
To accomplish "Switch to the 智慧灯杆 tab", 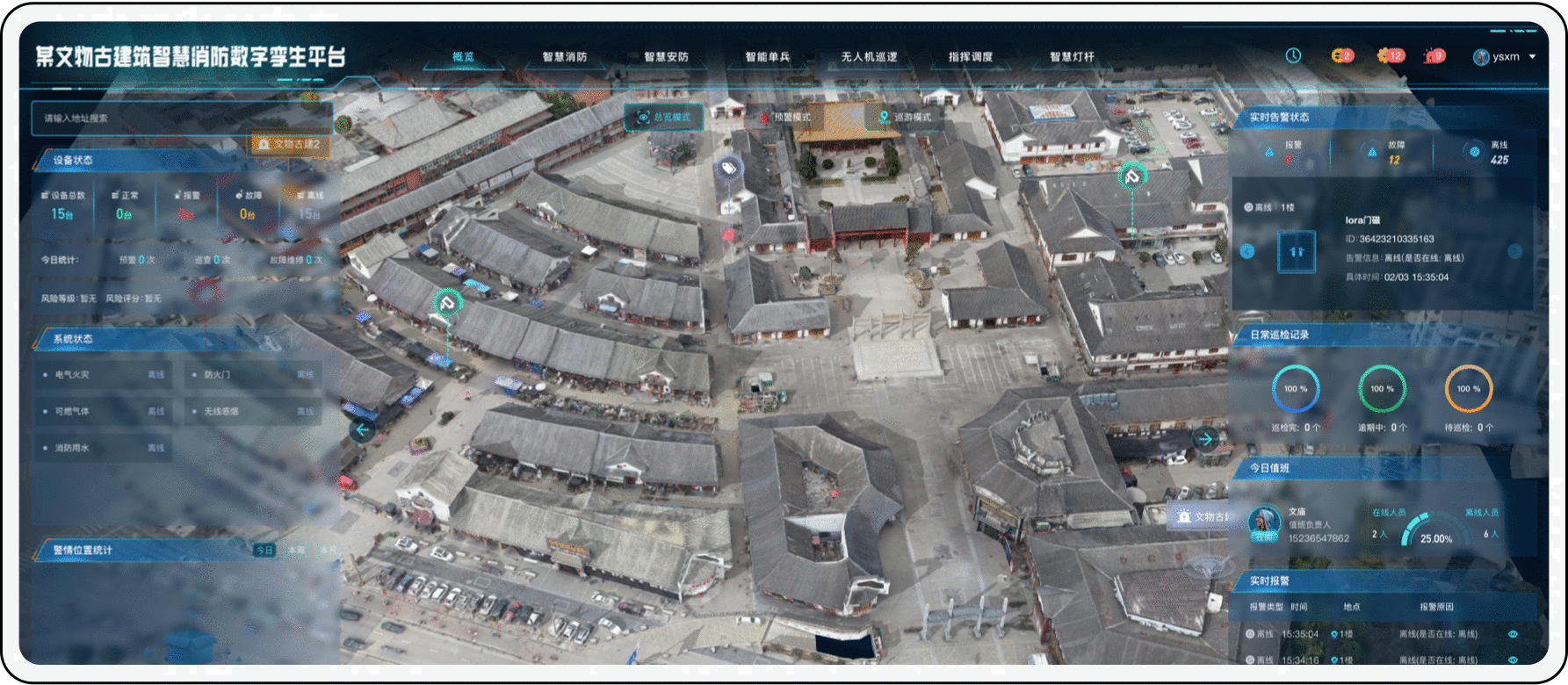I will coord(1073,57).
